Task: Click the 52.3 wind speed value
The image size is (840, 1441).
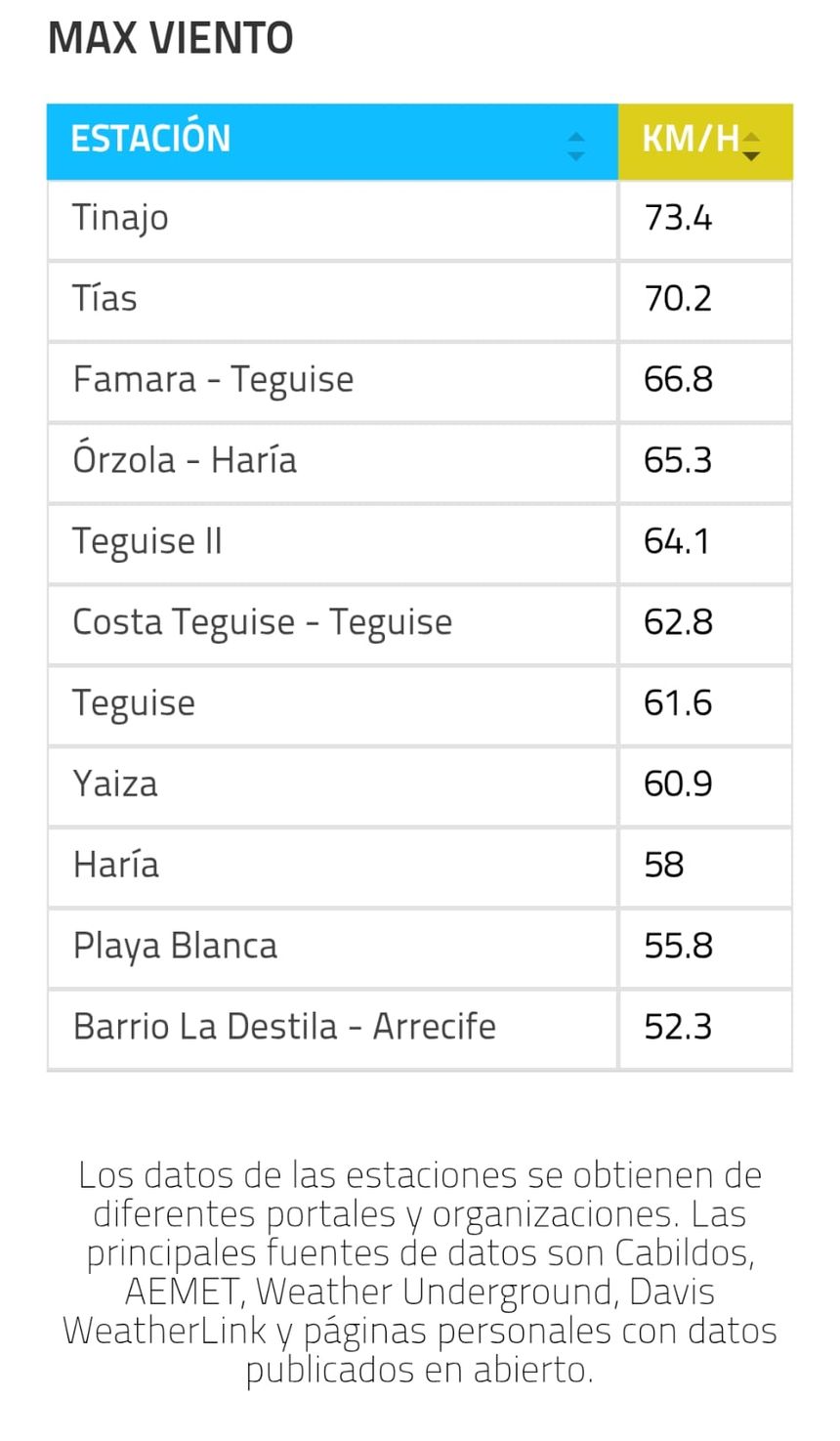Action: coord(678,1028)
